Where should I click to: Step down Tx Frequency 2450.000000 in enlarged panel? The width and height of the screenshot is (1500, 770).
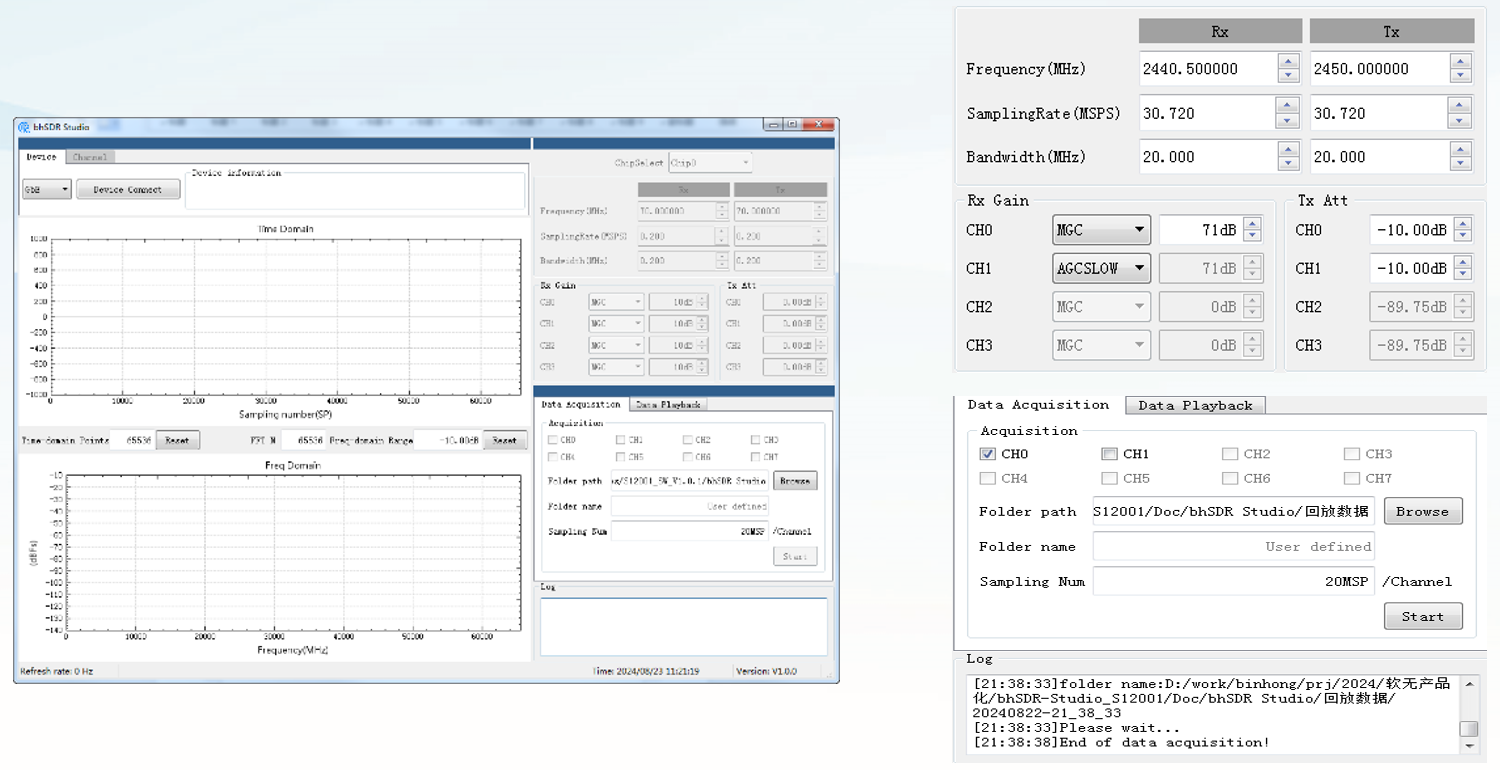[1461, 77]
